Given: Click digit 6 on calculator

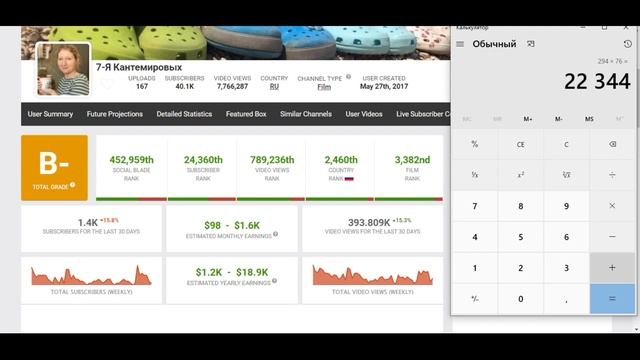Looking at the screenshot, I should tap(567, 237).
